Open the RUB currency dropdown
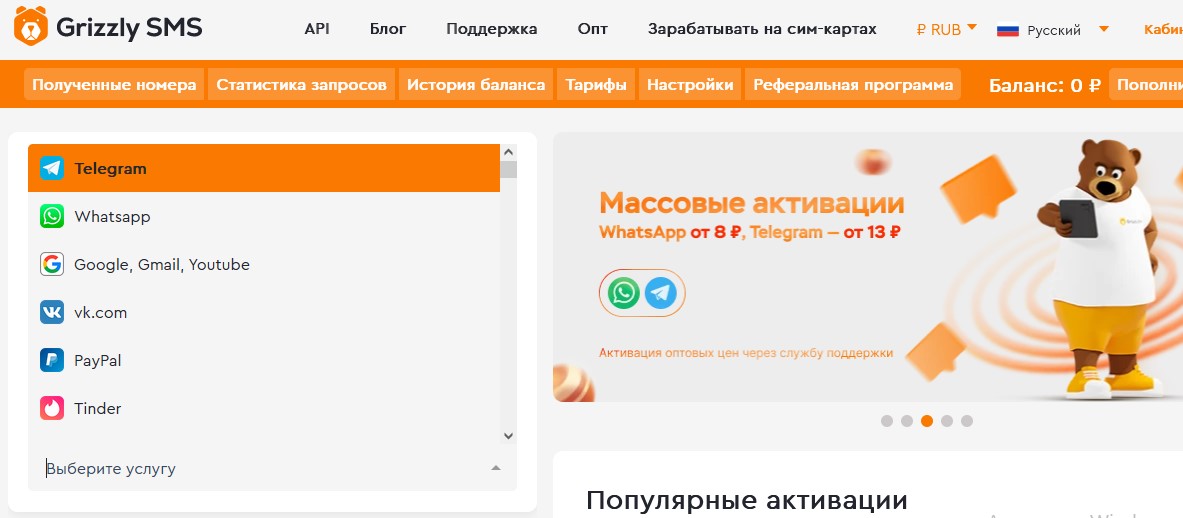 (946, 29)
